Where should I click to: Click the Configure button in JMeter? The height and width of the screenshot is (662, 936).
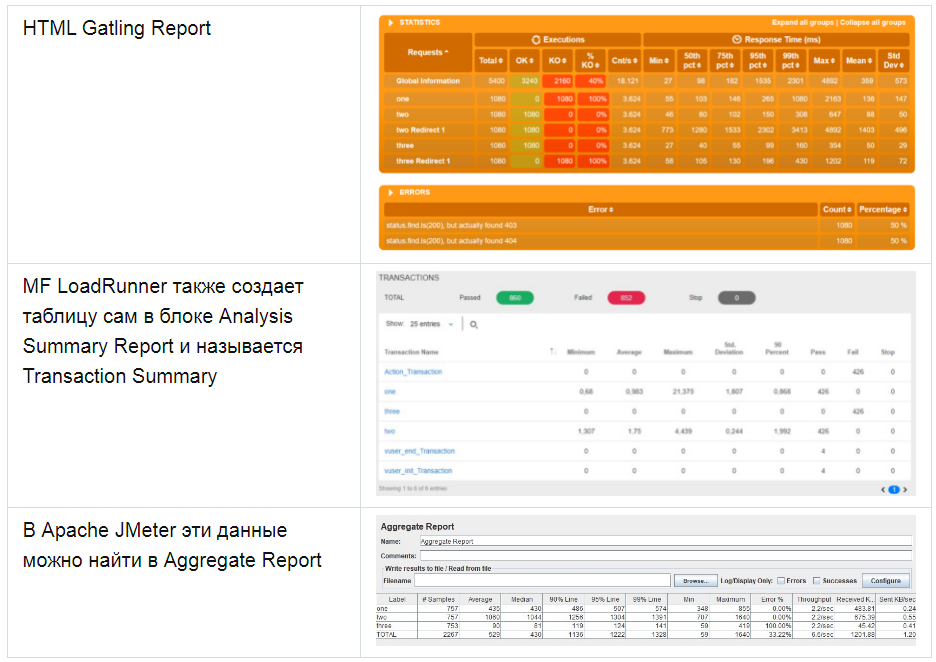pyautogui.click(x=885, y=581)
